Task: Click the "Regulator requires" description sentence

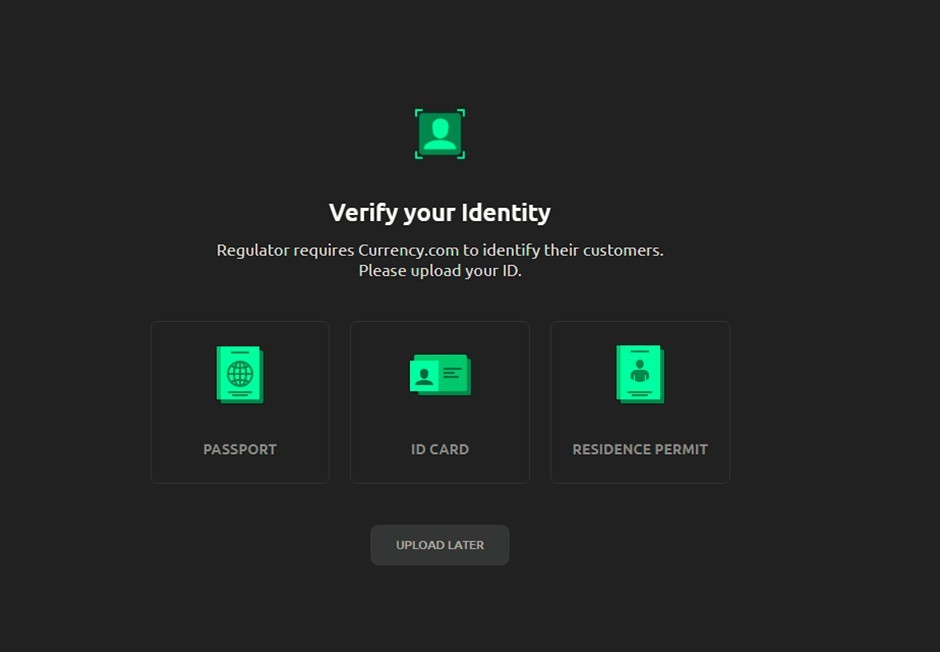Action: coord(440,250)
